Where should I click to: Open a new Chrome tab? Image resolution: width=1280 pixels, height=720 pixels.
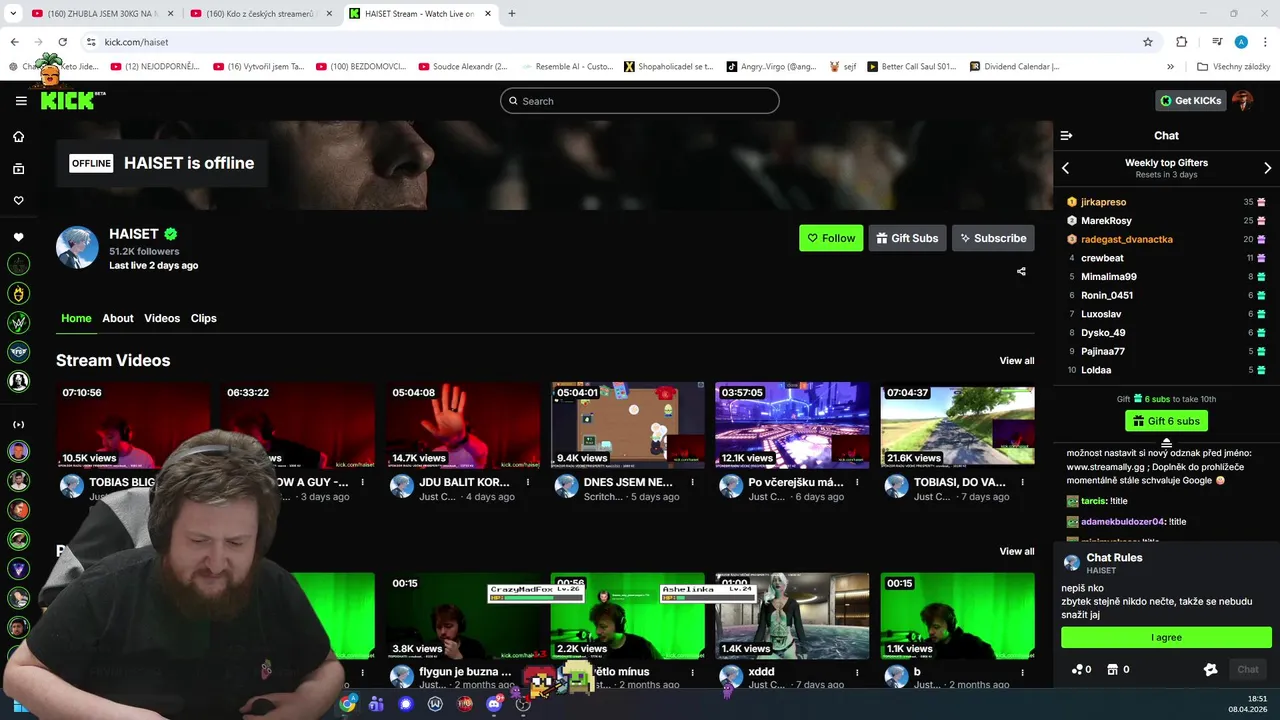click(x=512, y=13)
